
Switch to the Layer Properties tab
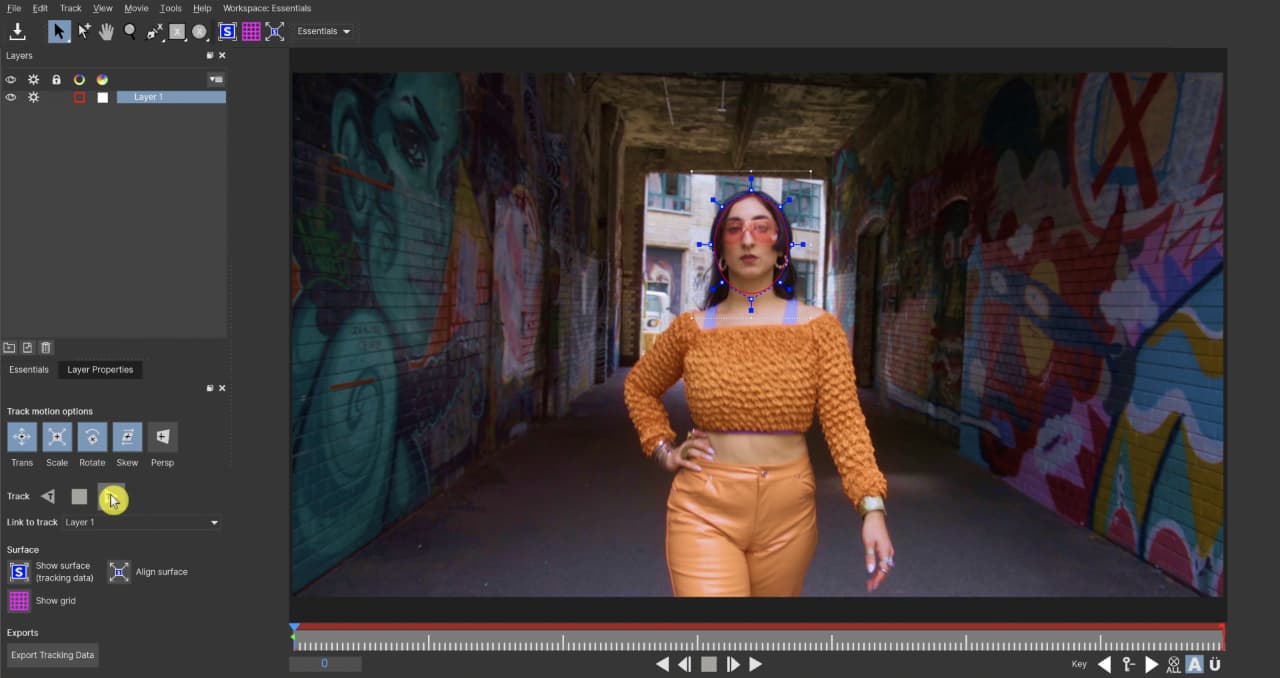coord(100,370)
